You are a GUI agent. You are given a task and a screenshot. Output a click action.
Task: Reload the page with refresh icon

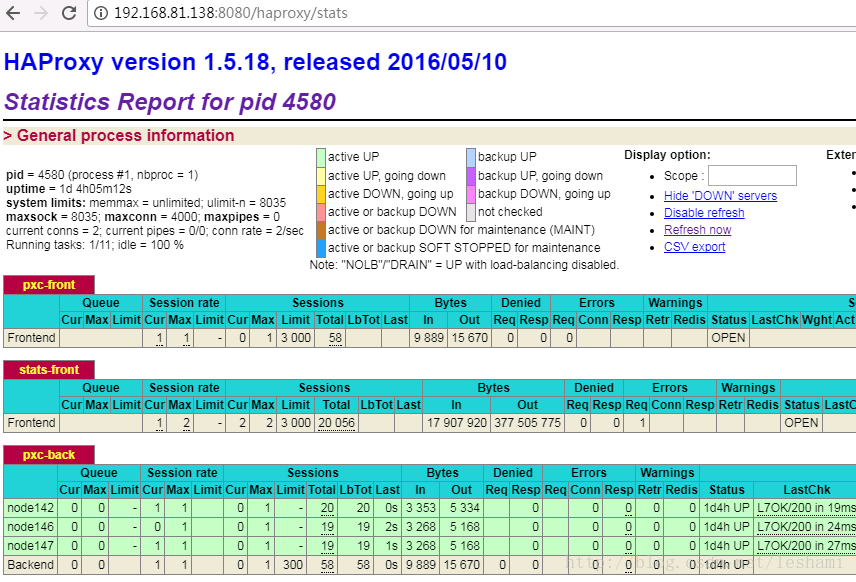pos(69,13)
